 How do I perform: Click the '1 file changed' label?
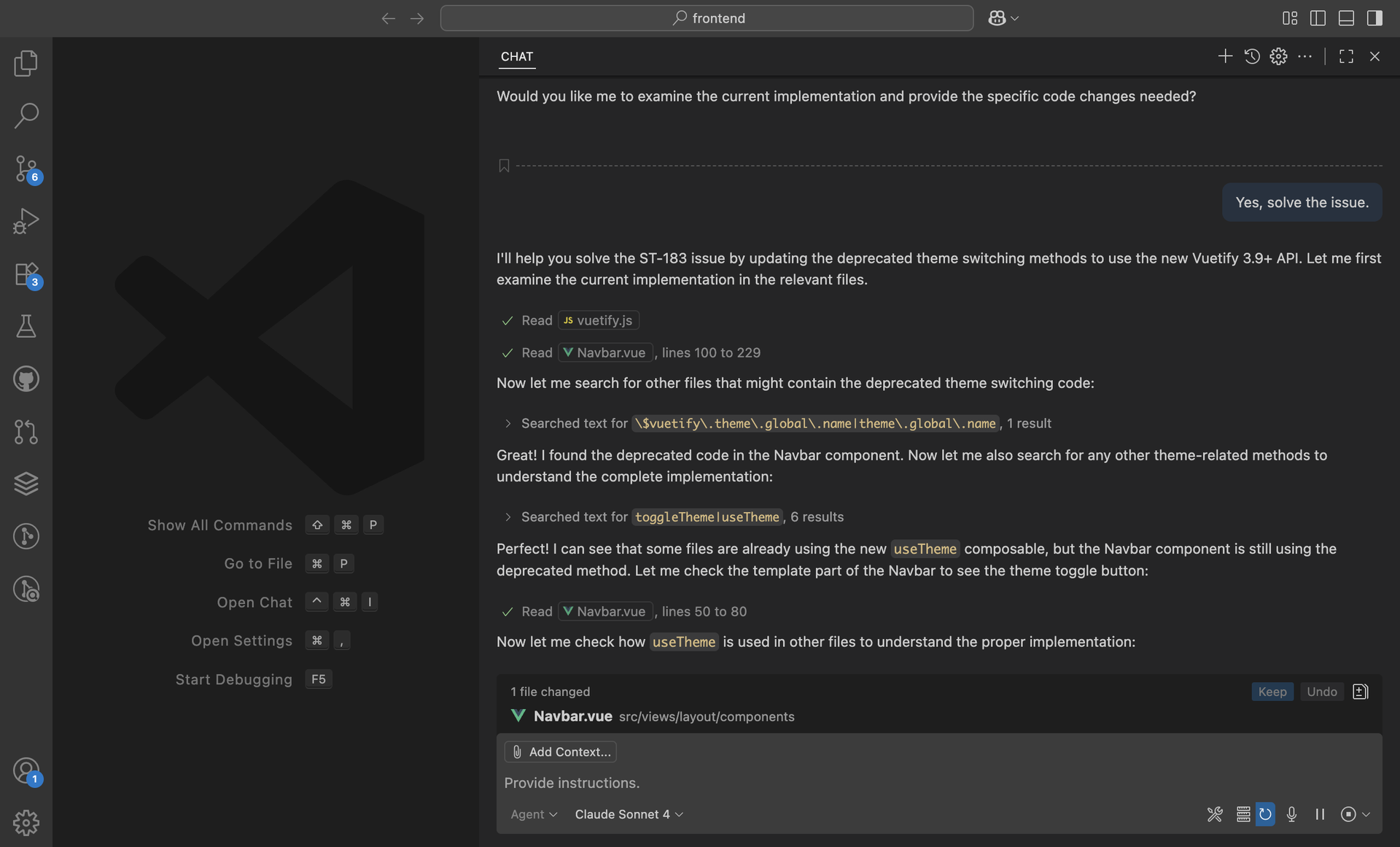[550, 692]
